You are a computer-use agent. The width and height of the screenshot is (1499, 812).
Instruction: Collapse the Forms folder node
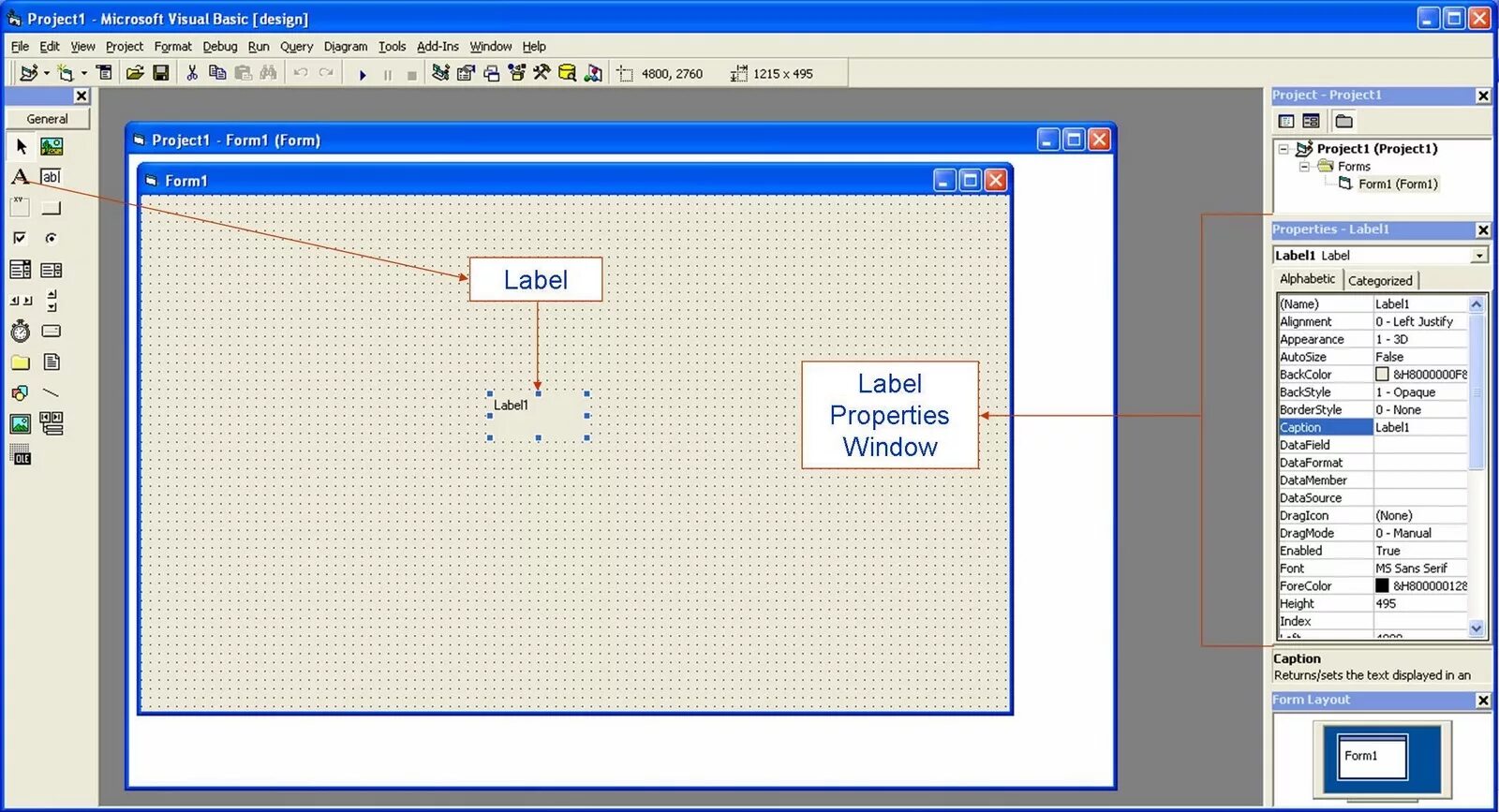tap(1303, 167)
